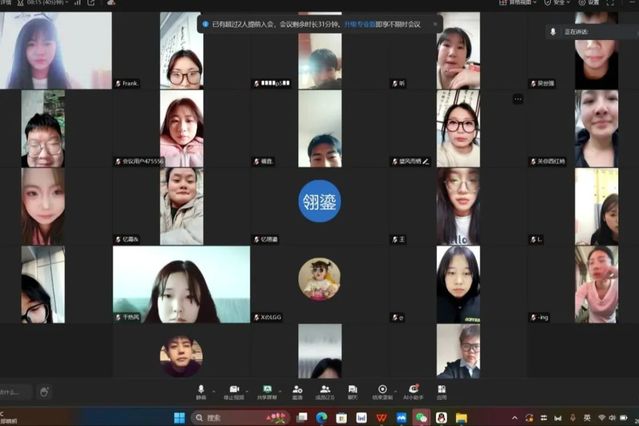This screenshot has height=426, width=639.
Task: Click the upgrade link in notification banner
Action: coord(360,24)
